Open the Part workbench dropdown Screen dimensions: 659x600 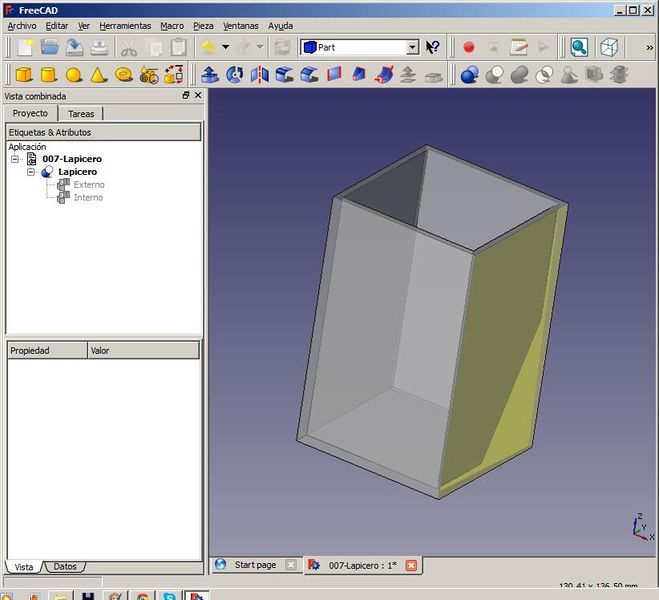coord(412,47)
